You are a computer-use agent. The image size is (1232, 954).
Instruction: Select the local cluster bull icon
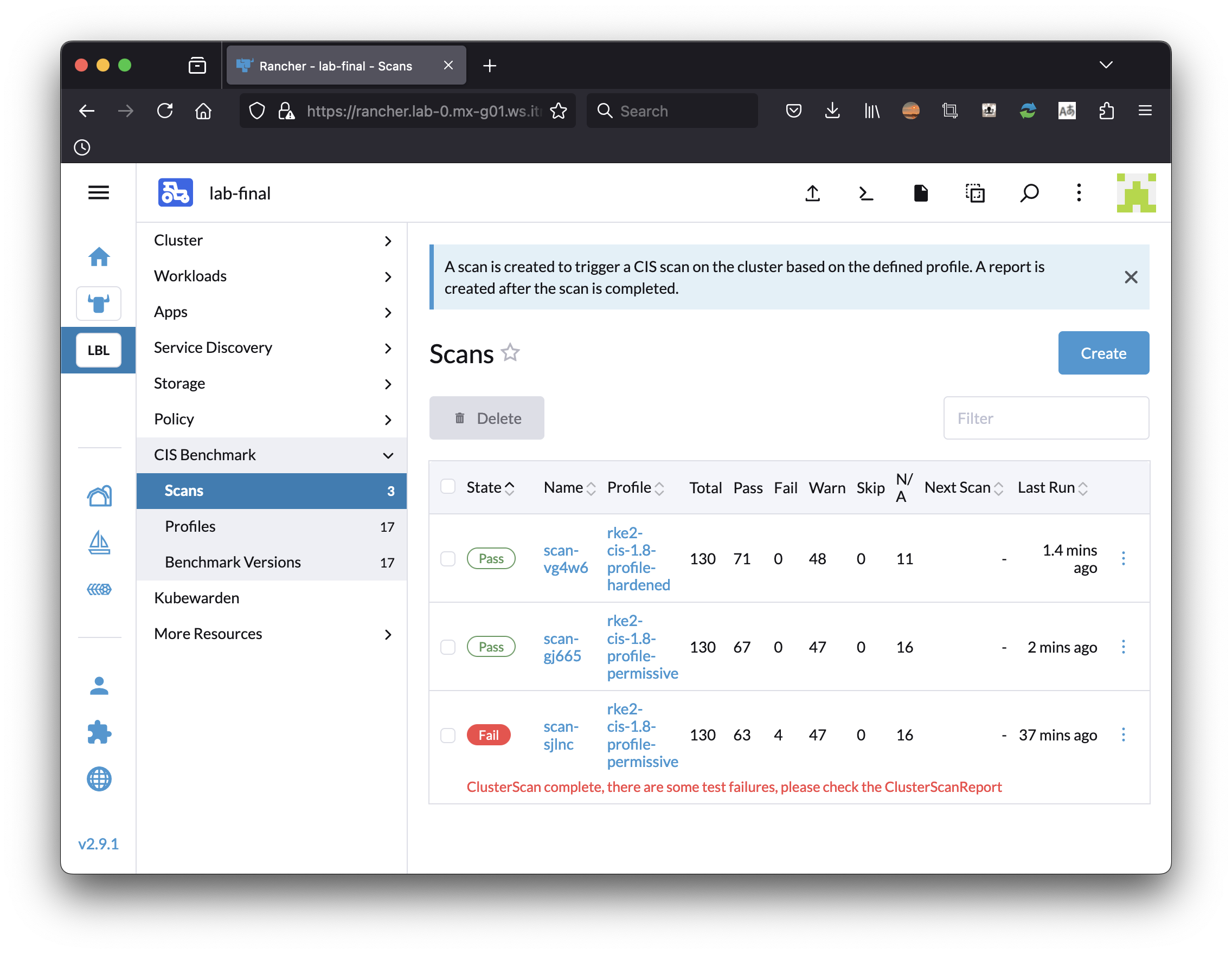(x=99, y=304)
